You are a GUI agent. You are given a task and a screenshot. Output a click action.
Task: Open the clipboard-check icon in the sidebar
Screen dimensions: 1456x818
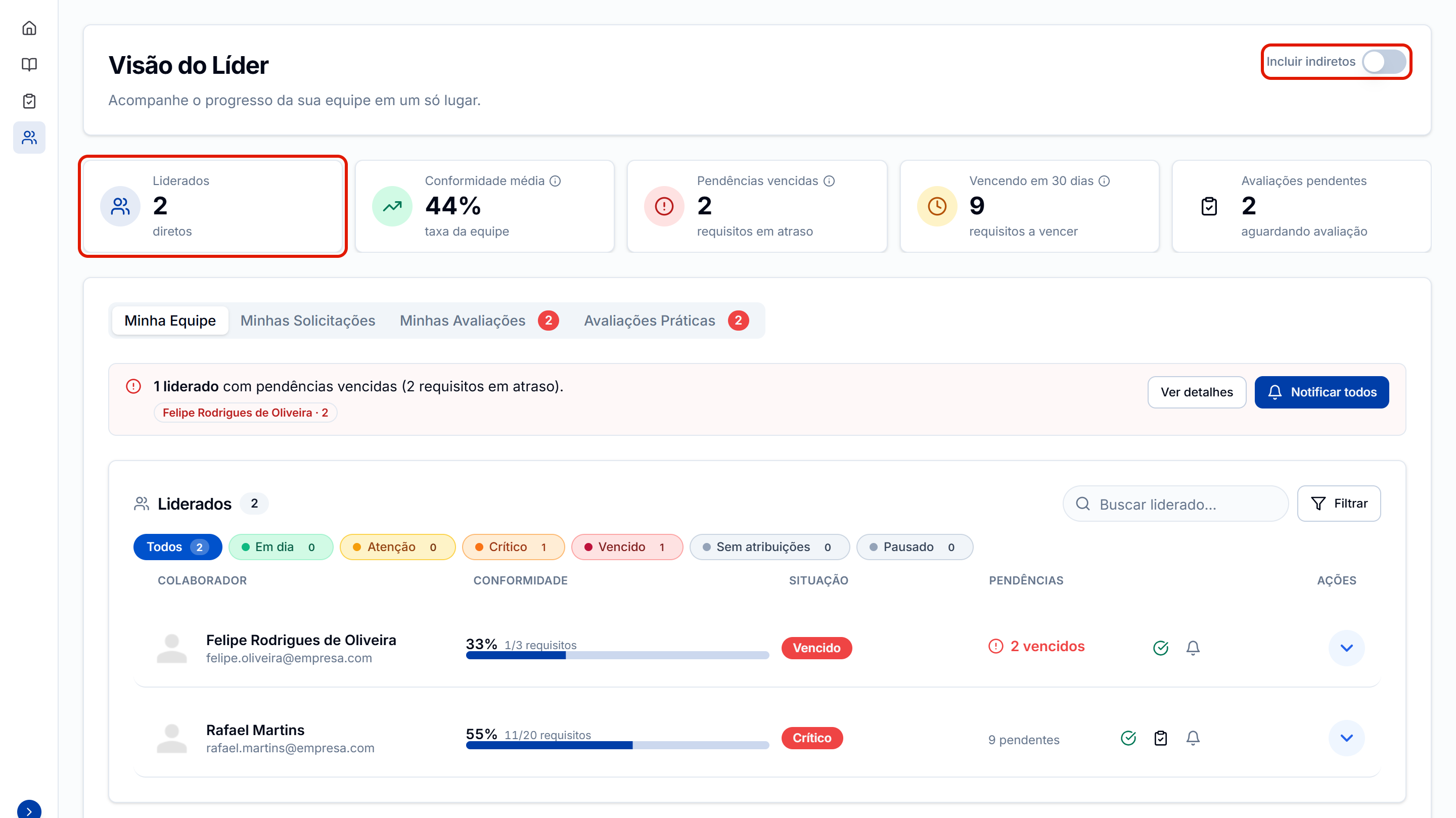tap(29, 101)
